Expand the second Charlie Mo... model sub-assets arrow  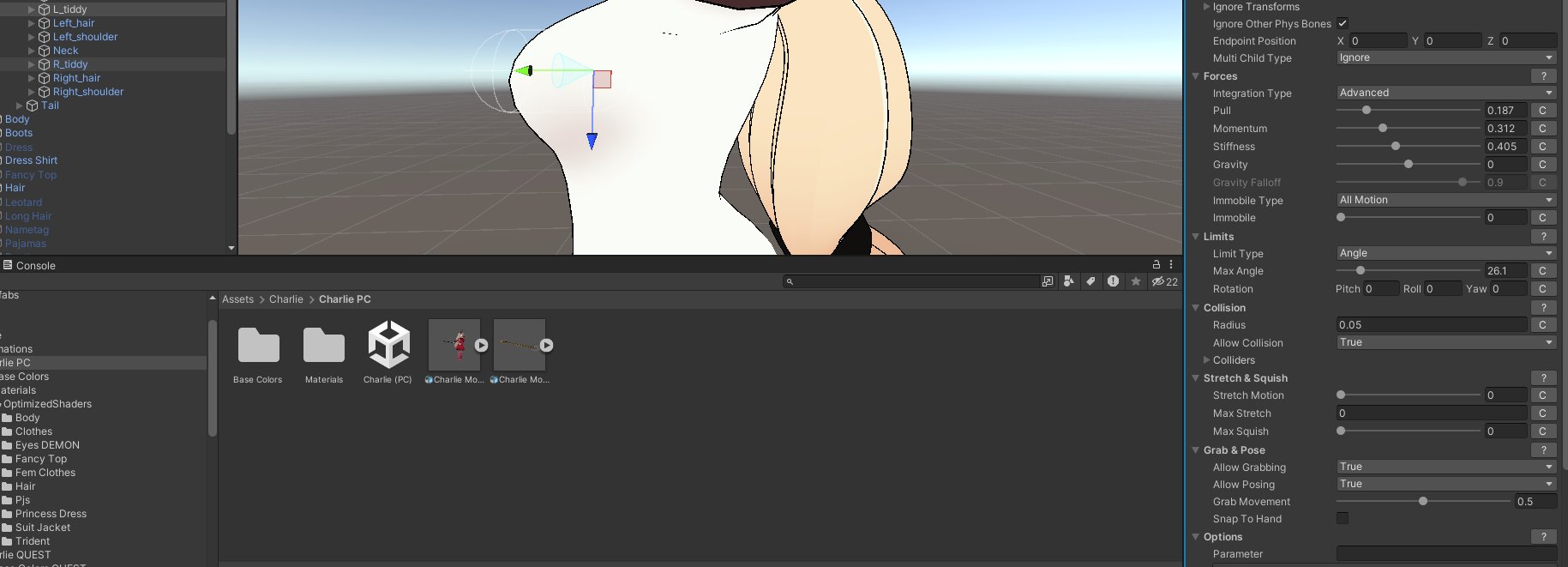tap(547, 346)
